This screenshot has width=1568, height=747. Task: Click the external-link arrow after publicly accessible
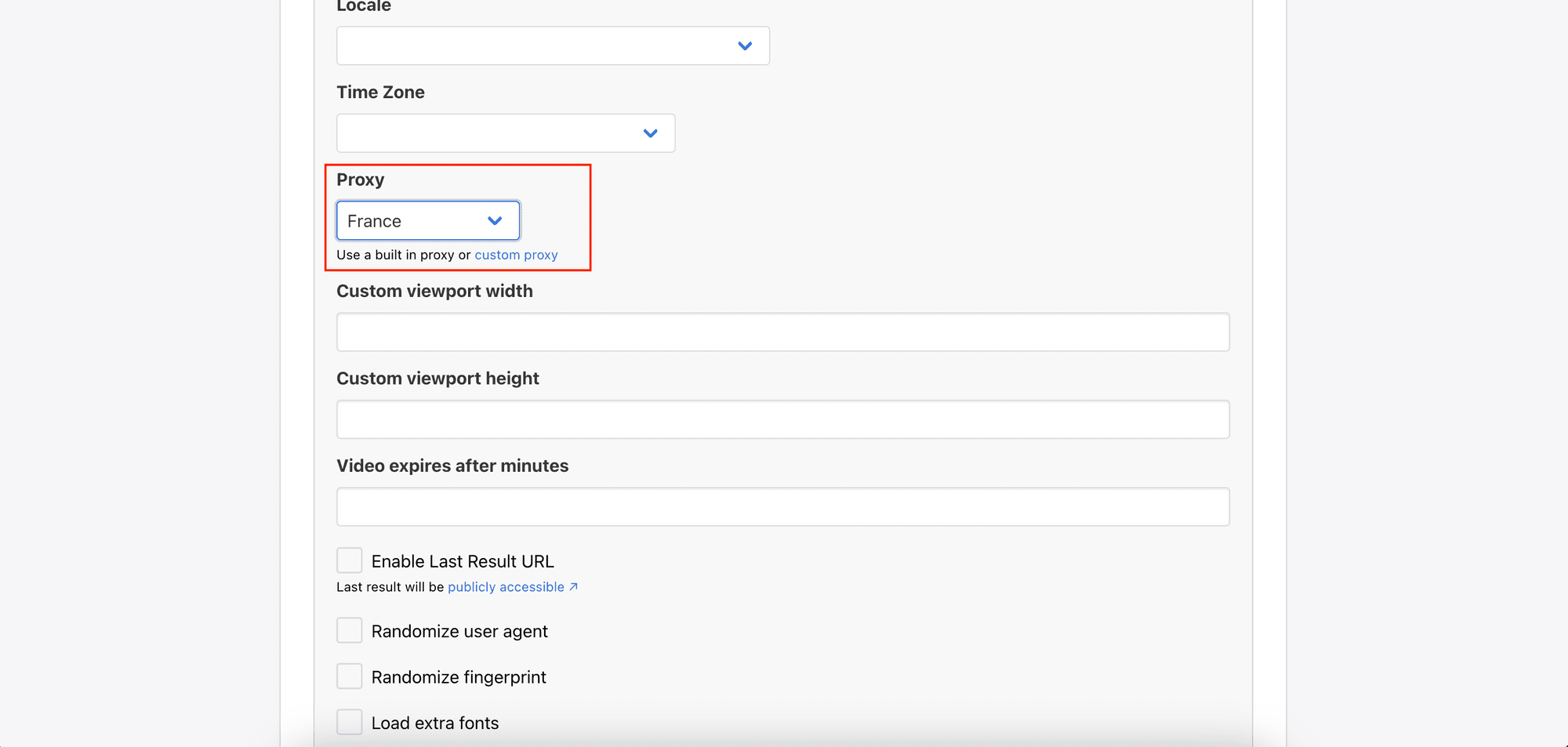(575, 586)
